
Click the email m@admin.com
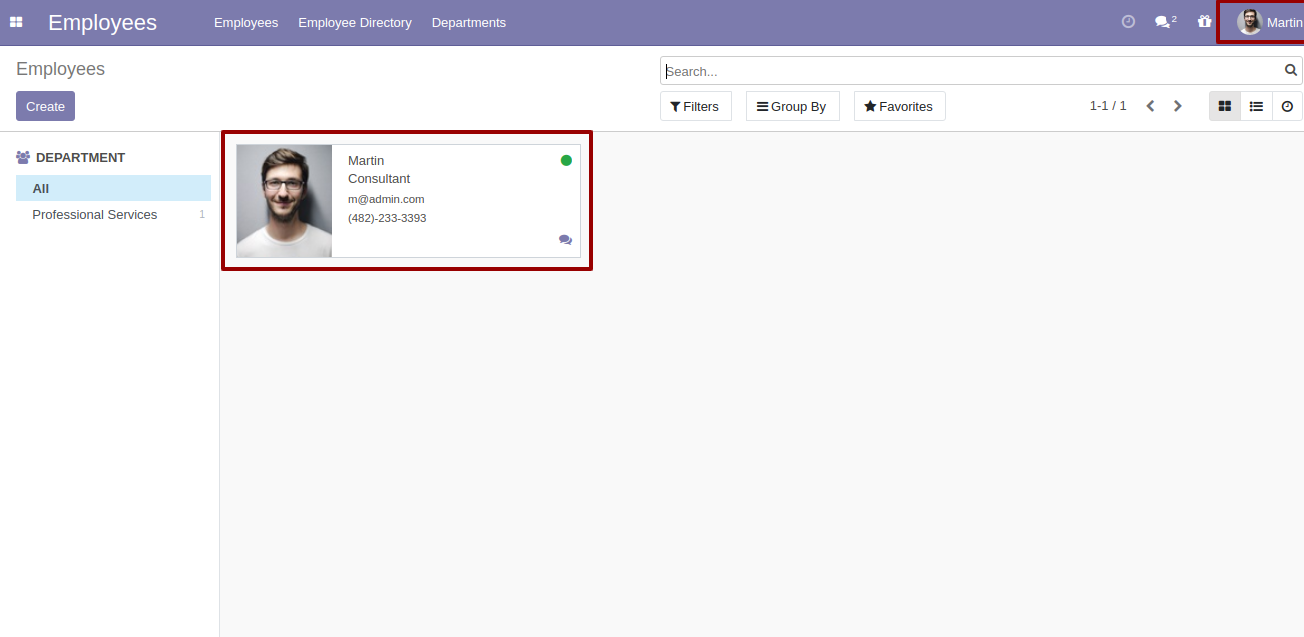click(386, 199)
